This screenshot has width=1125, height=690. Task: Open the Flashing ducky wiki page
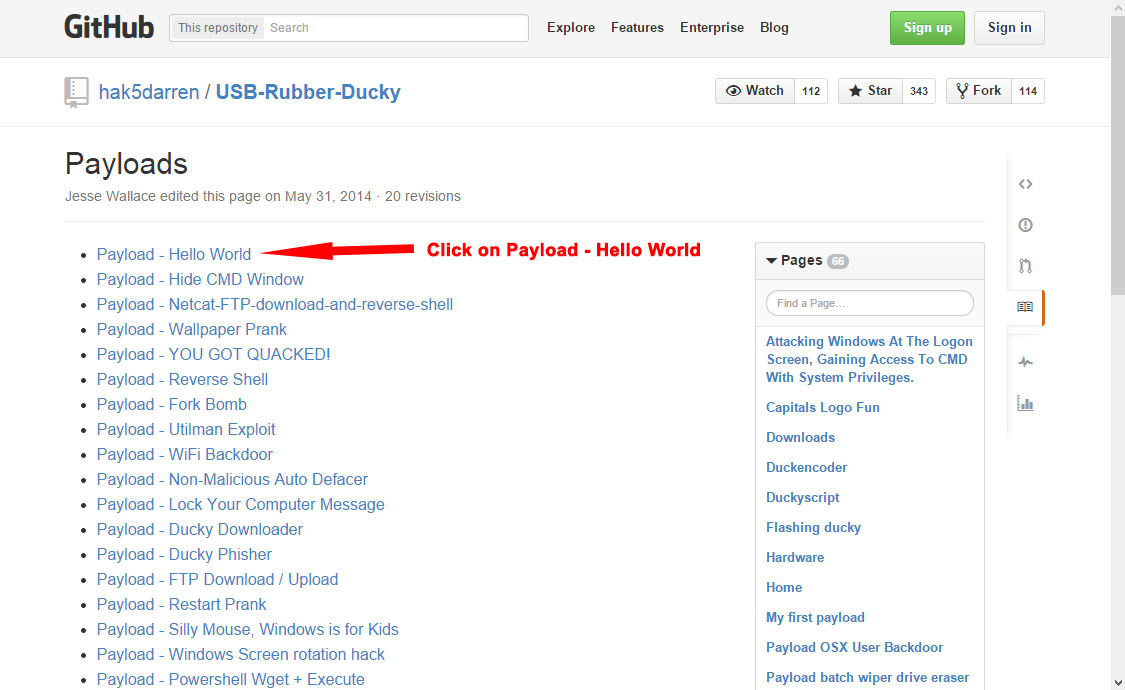[813, 528]
